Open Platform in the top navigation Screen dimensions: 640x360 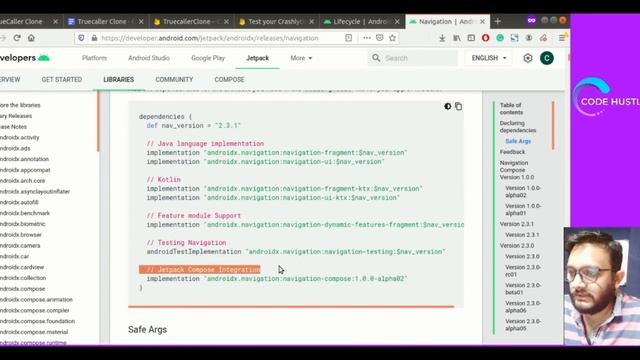pos(94,58)
